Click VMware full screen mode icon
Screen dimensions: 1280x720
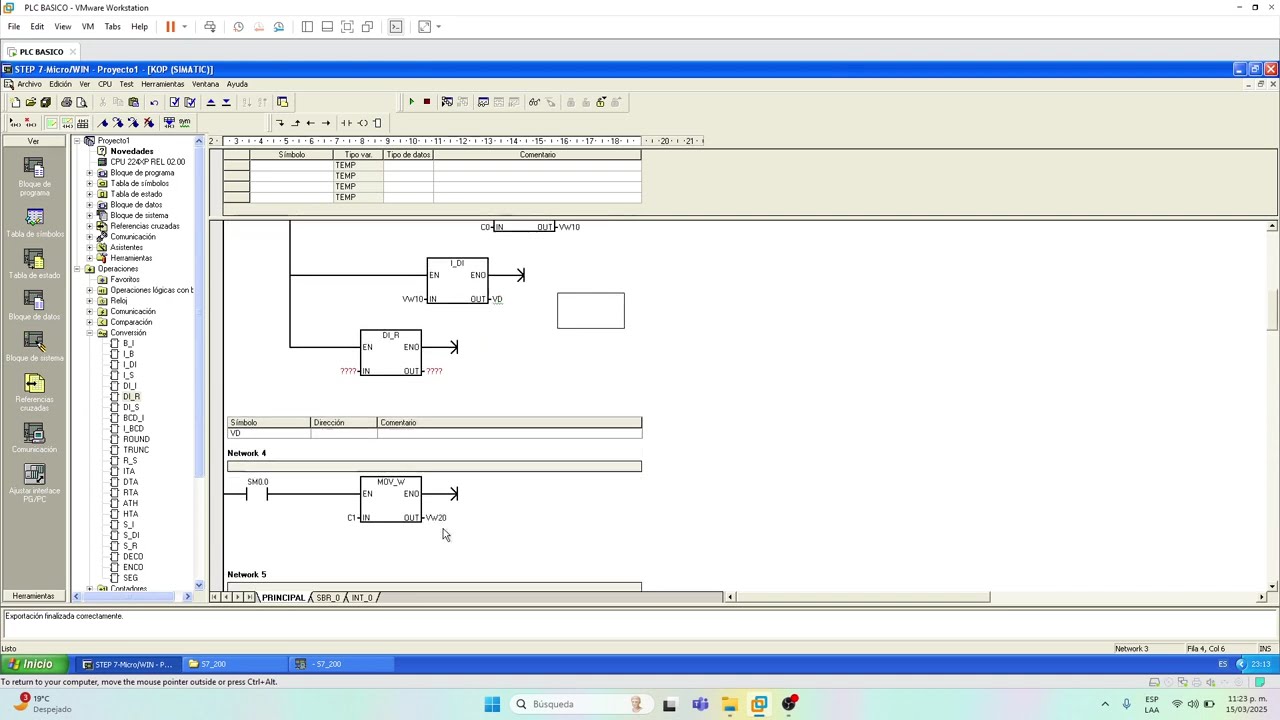[x=347, y=27]
